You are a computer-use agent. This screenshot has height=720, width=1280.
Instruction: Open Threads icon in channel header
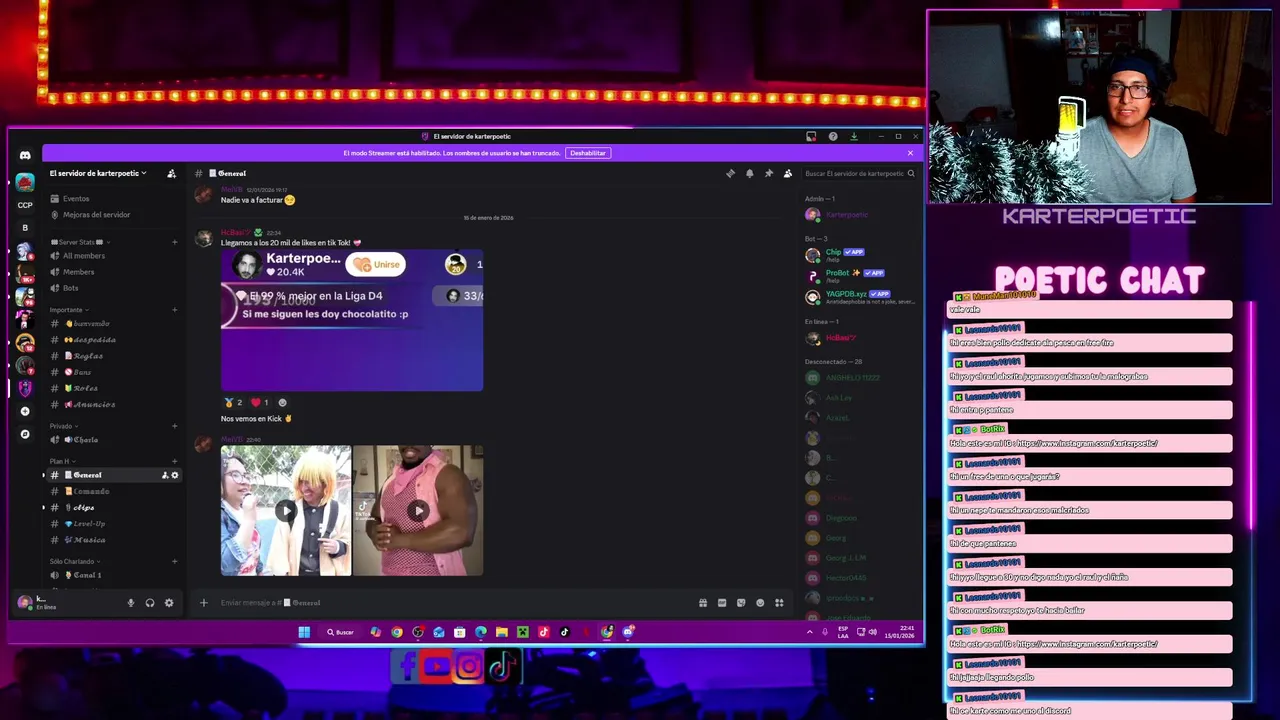730,173
